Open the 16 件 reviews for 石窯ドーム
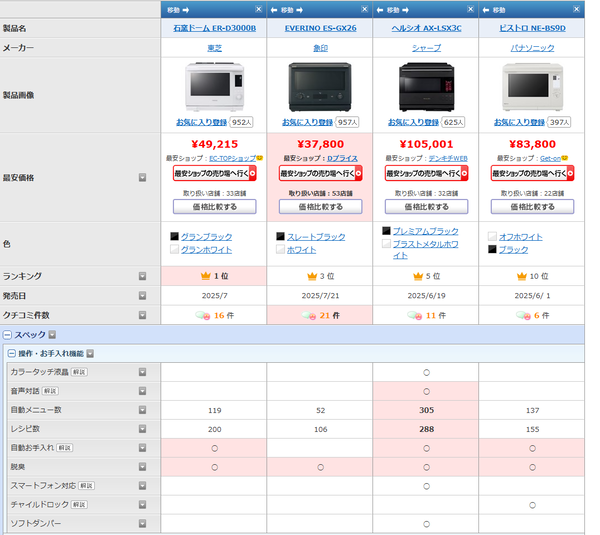 pos(224,315)
